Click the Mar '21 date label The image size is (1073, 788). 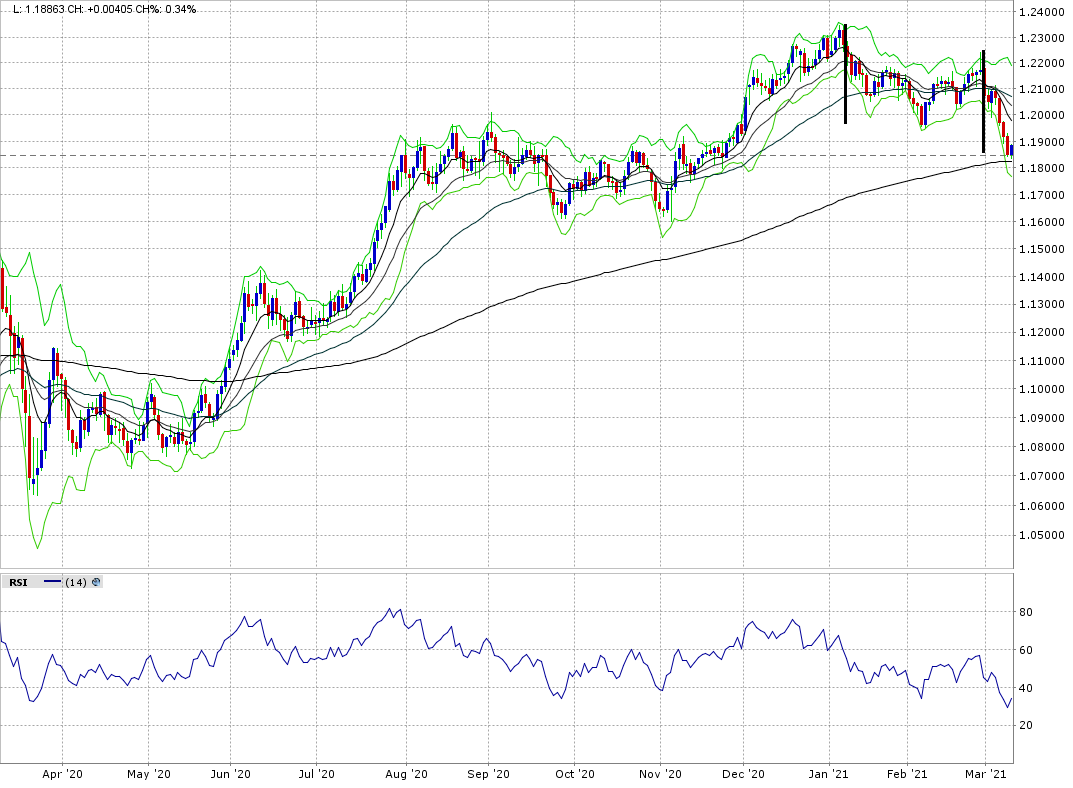point(985,774)
